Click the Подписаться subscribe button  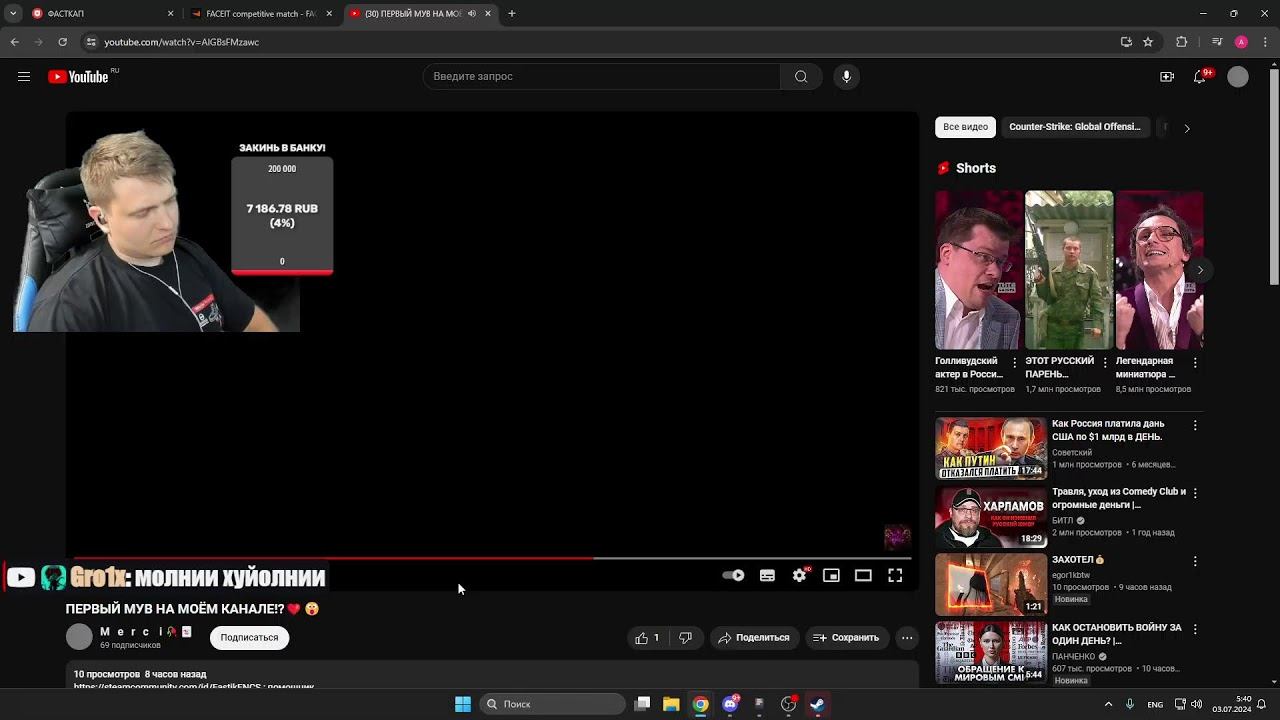pyautogui.click(x=249, y=638)
